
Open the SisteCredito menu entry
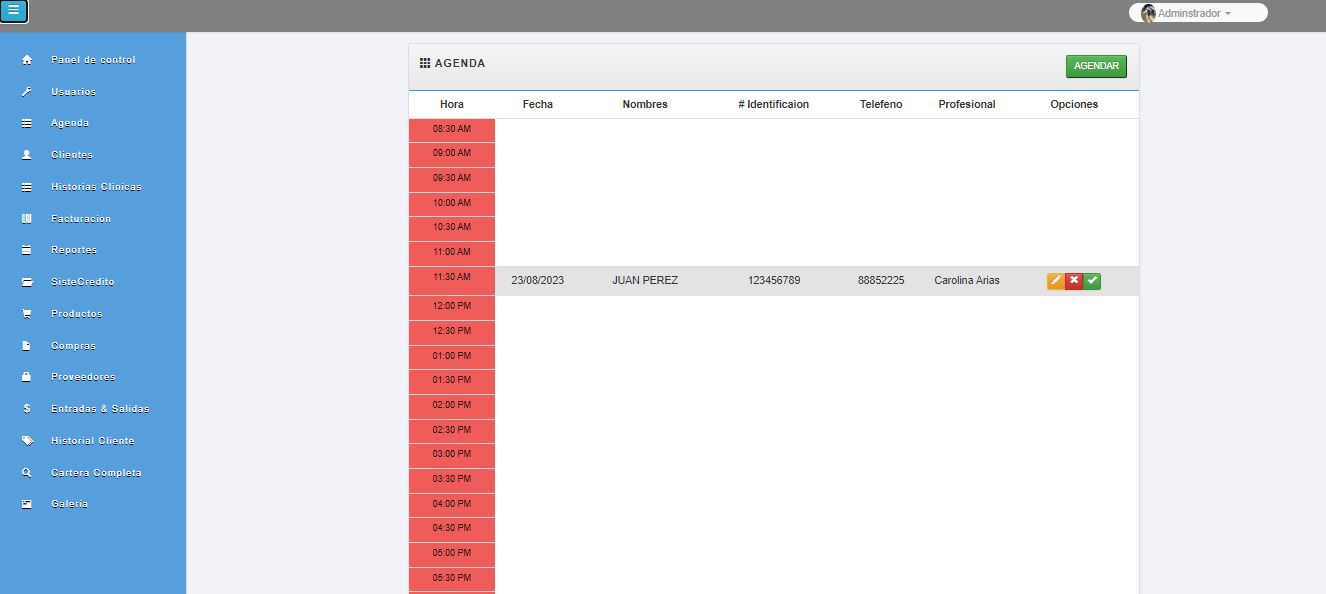click(x=83, y=282)
